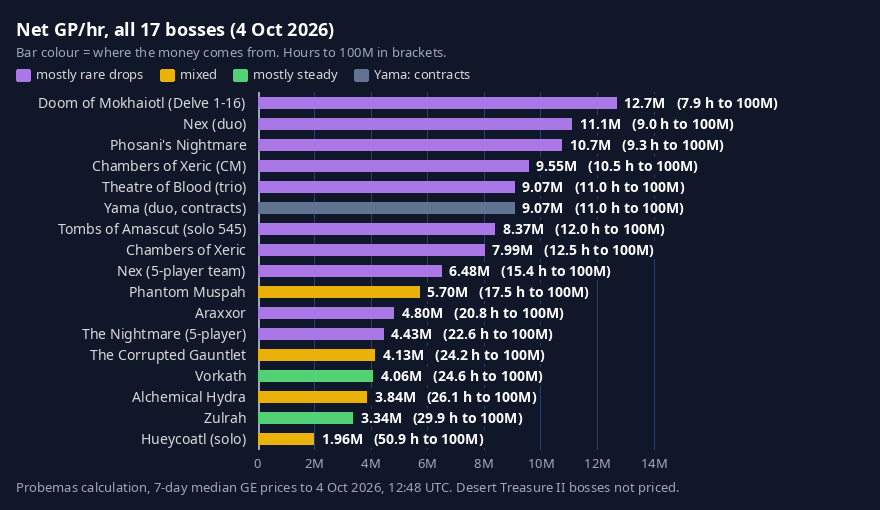880x510 pixels.
Task: Click the 'Theatre of Blood (trio)' label
Action: [x=174, y=187]
